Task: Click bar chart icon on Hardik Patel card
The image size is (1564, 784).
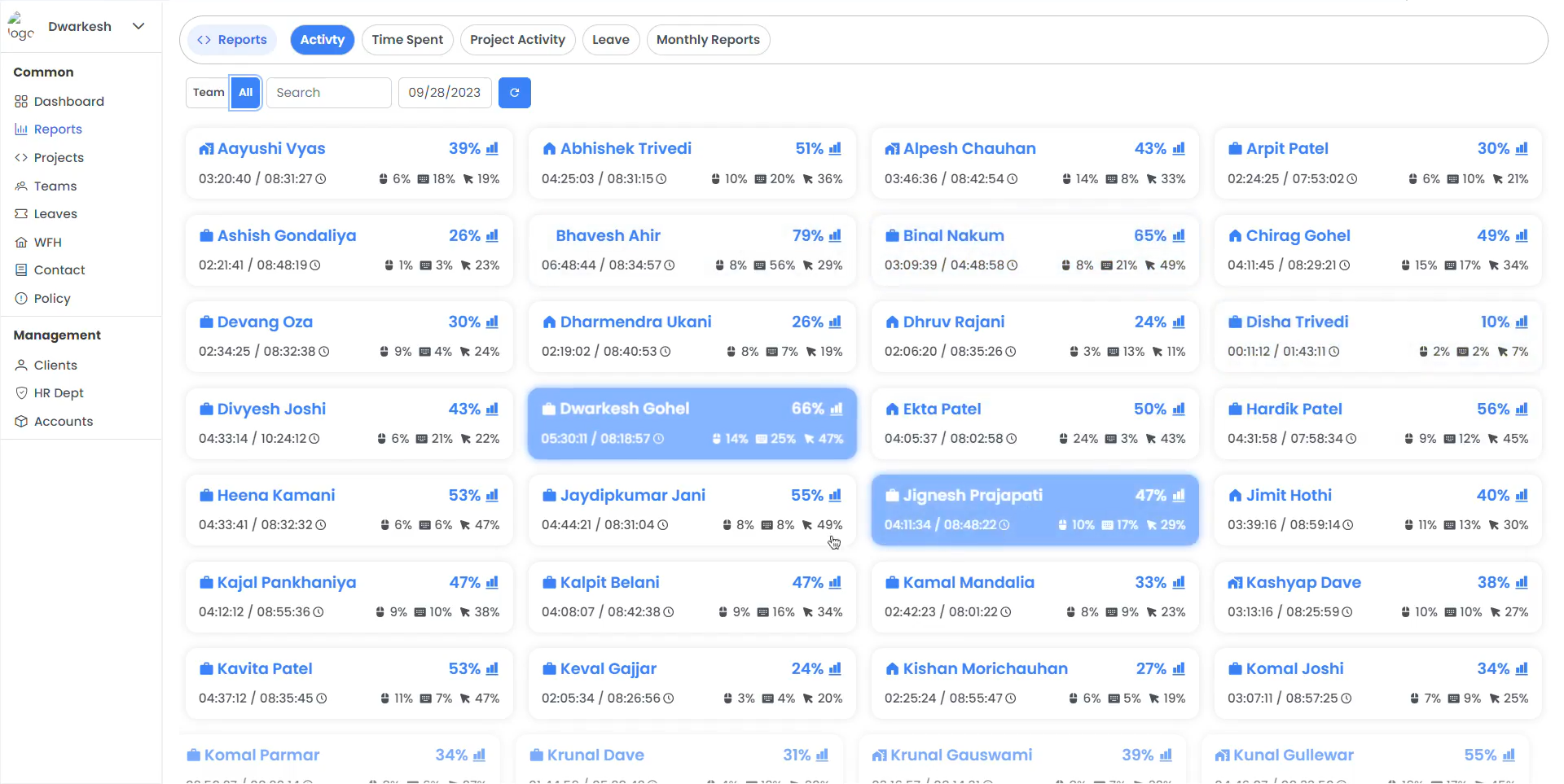Action: point(1522,409)
